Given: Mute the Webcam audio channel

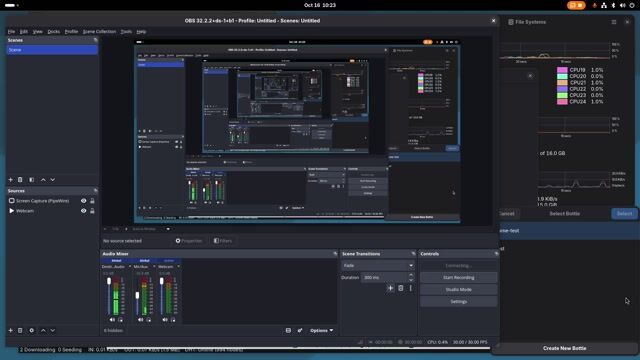Looking at the screenshot, I should coord(165,320).
